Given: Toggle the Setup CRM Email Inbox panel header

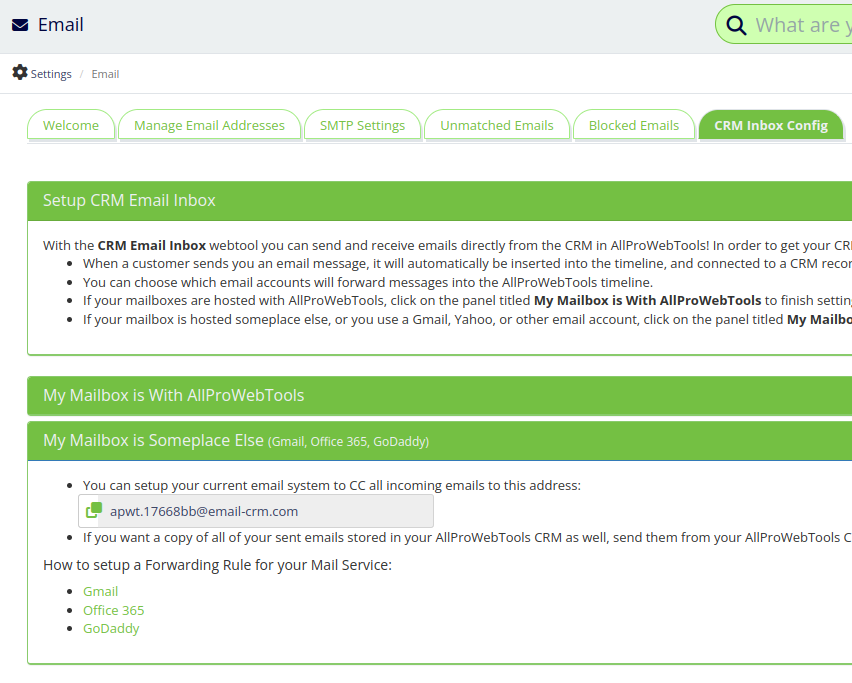Looking at the screenshot, I should point(440,200).
